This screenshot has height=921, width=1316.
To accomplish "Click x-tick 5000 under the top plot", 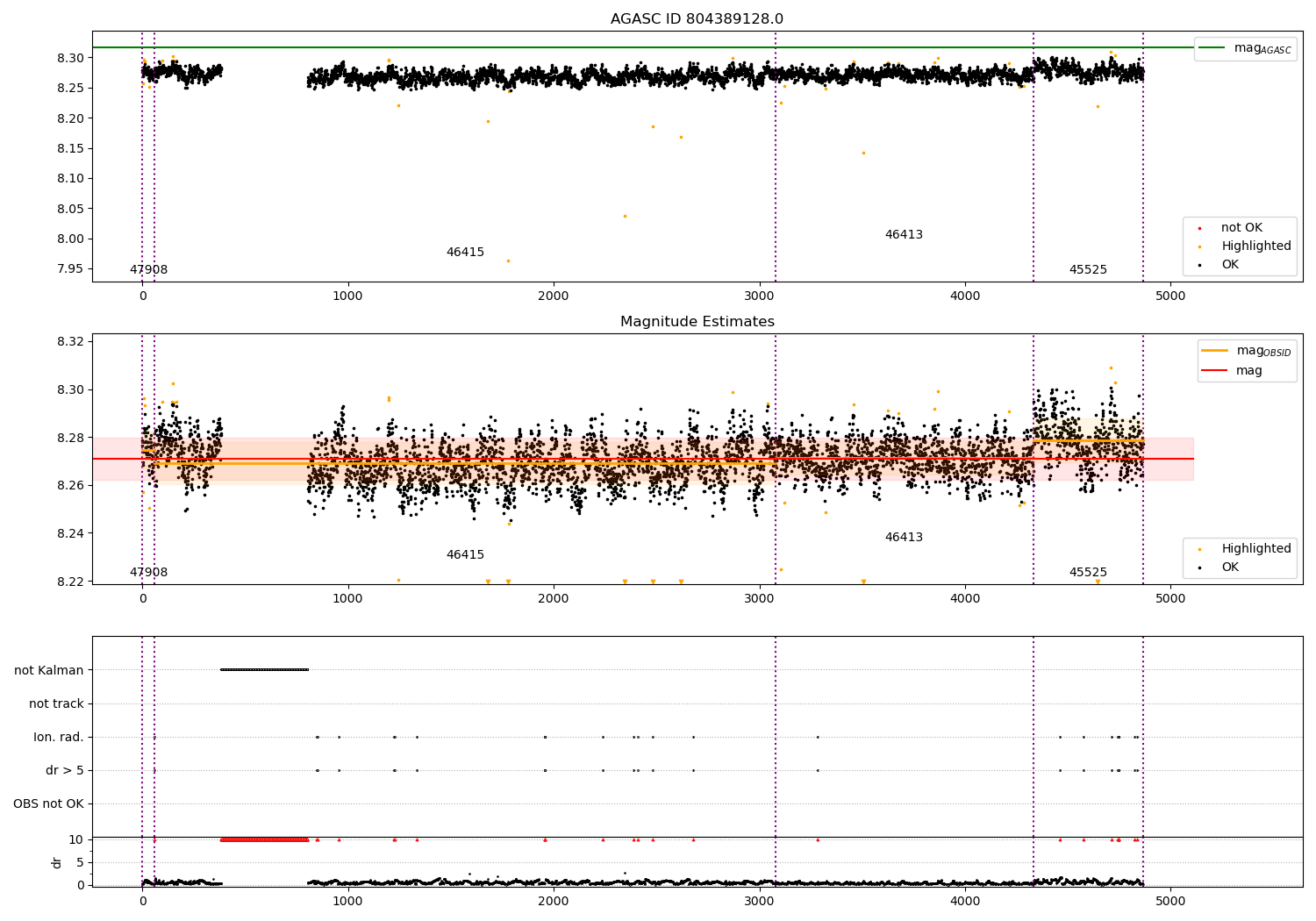I will point(1170,296).
